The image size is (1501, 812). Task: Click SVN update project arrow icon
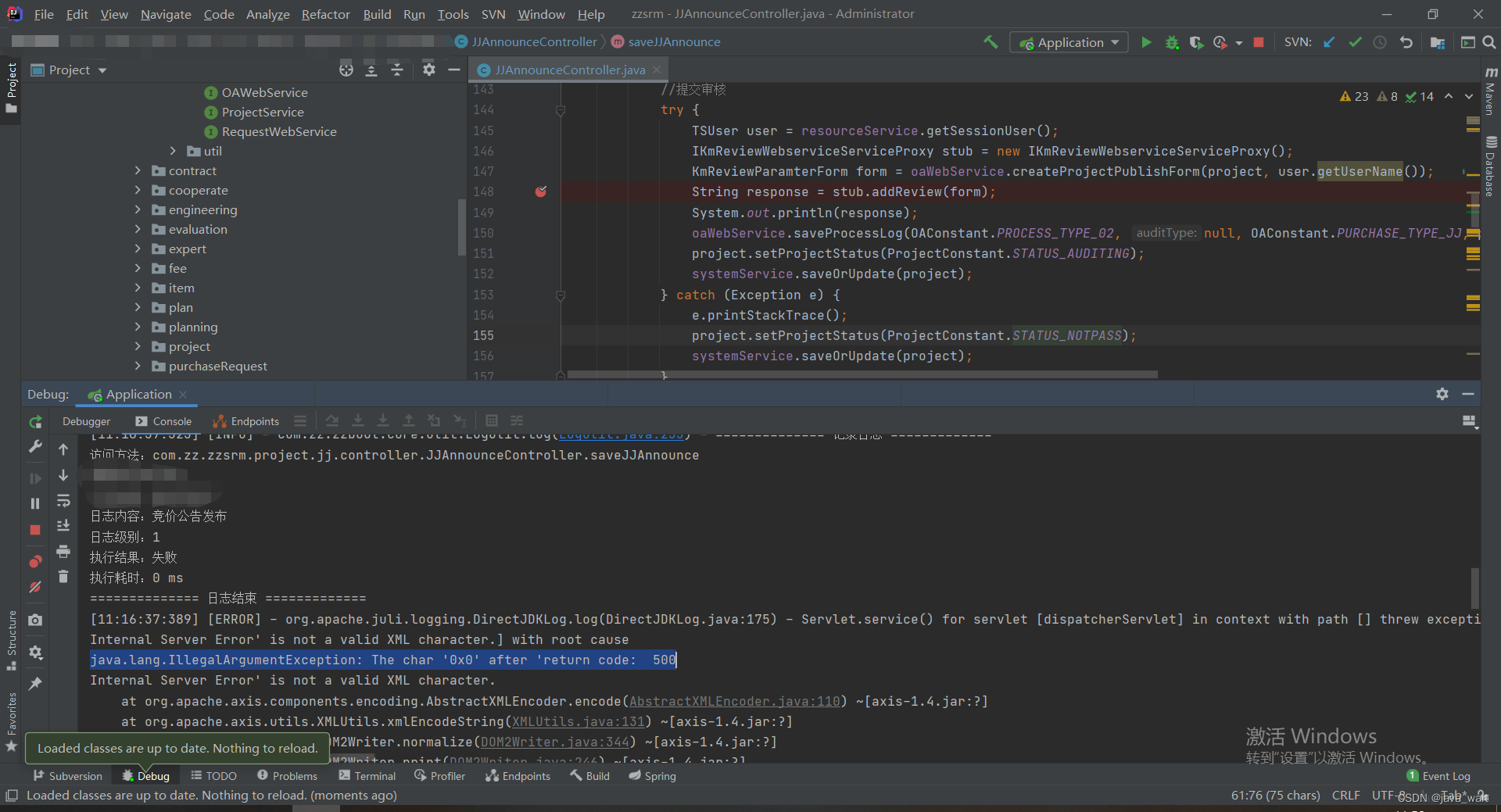click(1329, 42)
